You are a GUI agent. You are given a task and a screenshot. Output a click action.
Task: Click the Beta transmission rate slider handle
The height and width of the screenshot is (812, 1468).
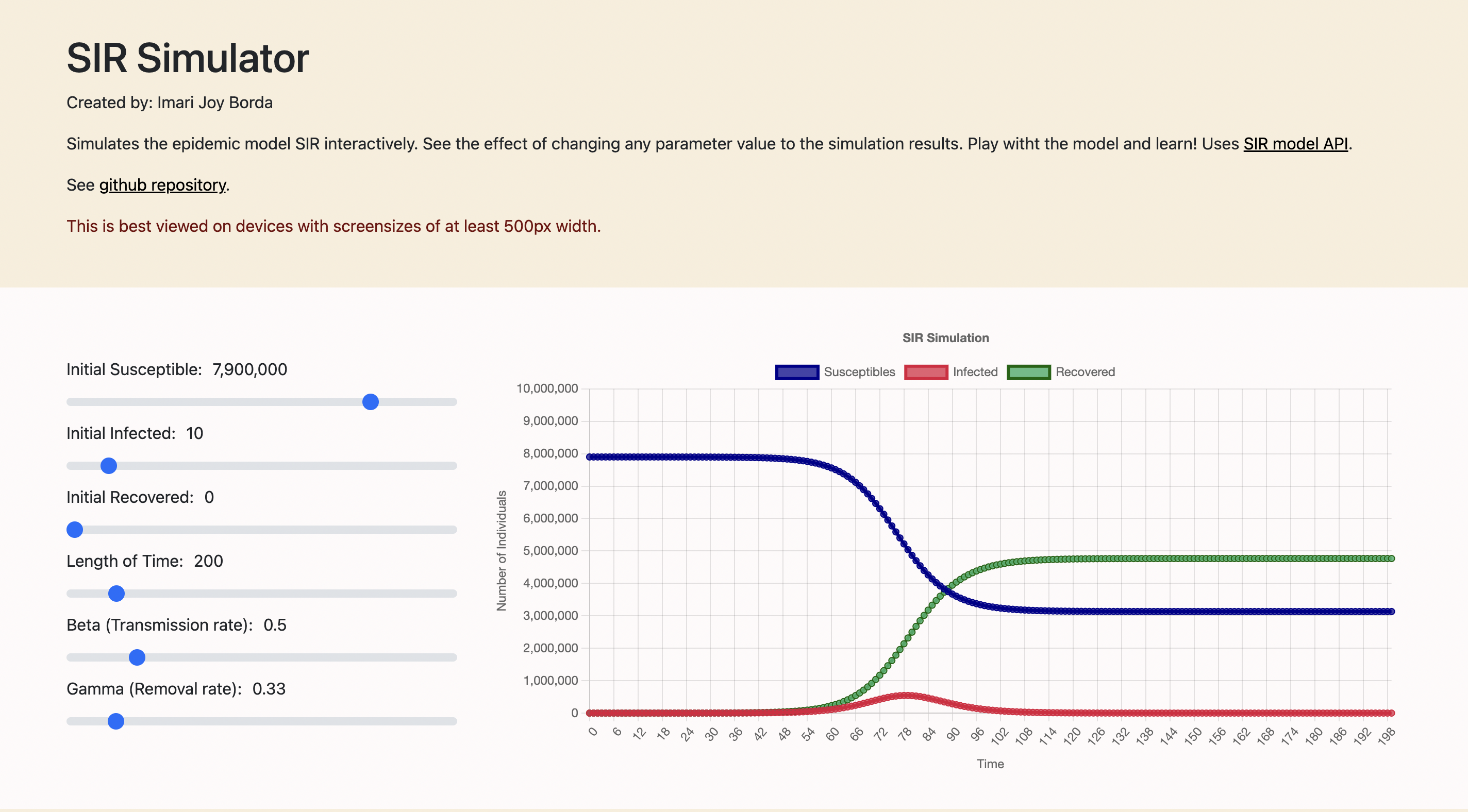137,657
